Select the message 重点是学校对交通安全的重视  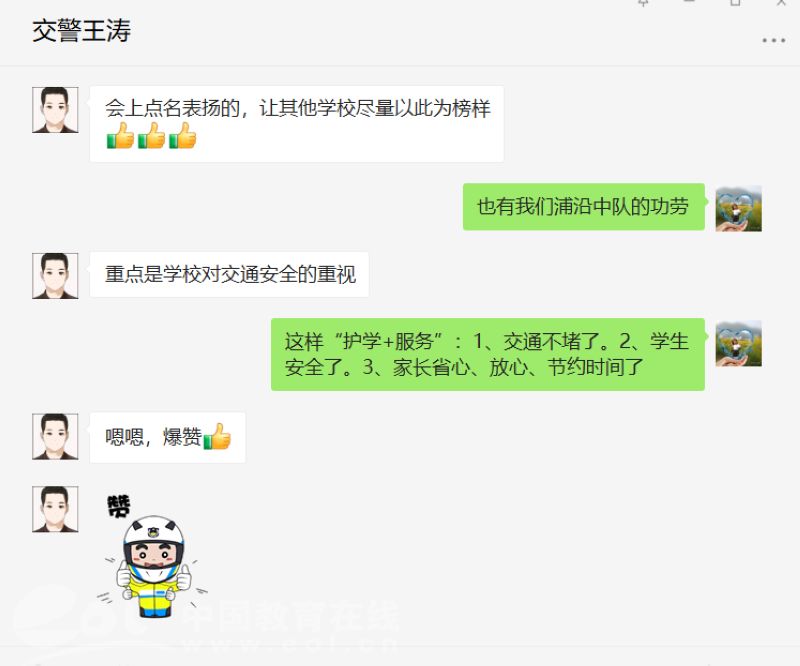click(x=229, y=275)
